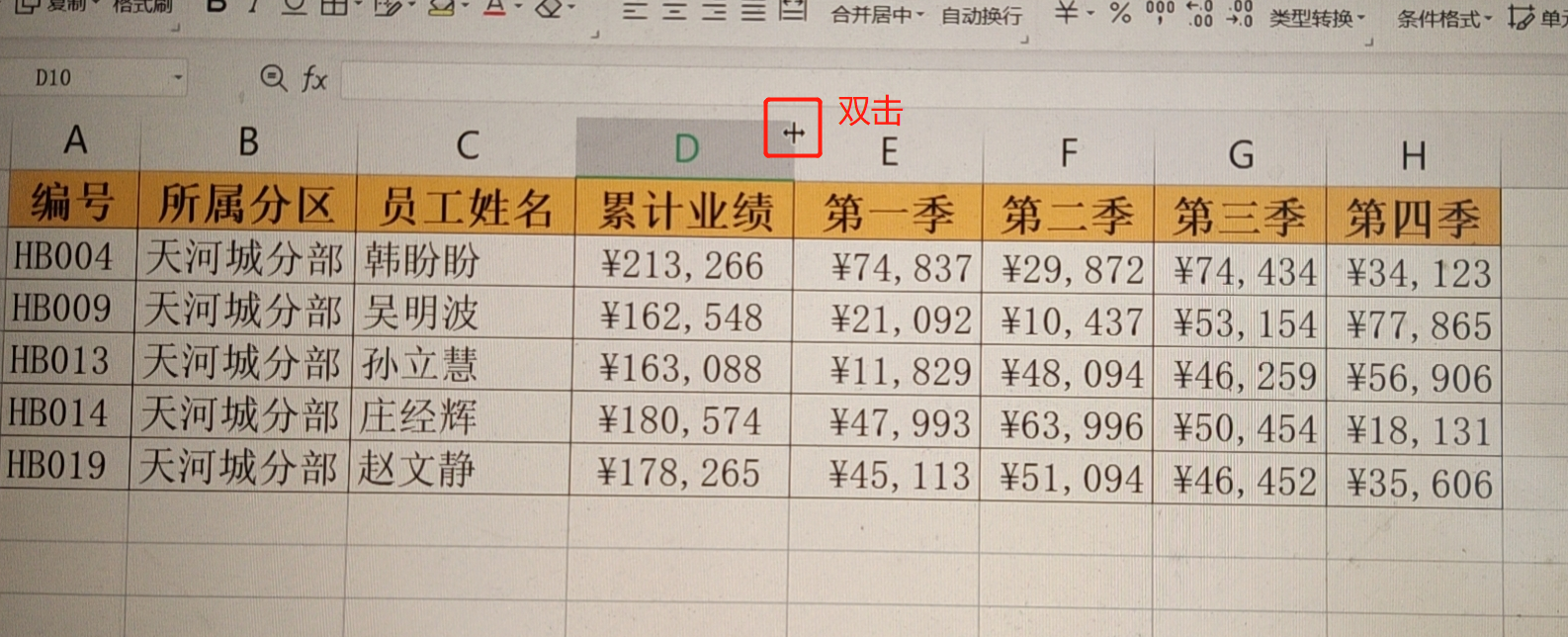The width and height of the screenshot is (1568, 637).
Task: Select column C header
Action: coord(467,146)
